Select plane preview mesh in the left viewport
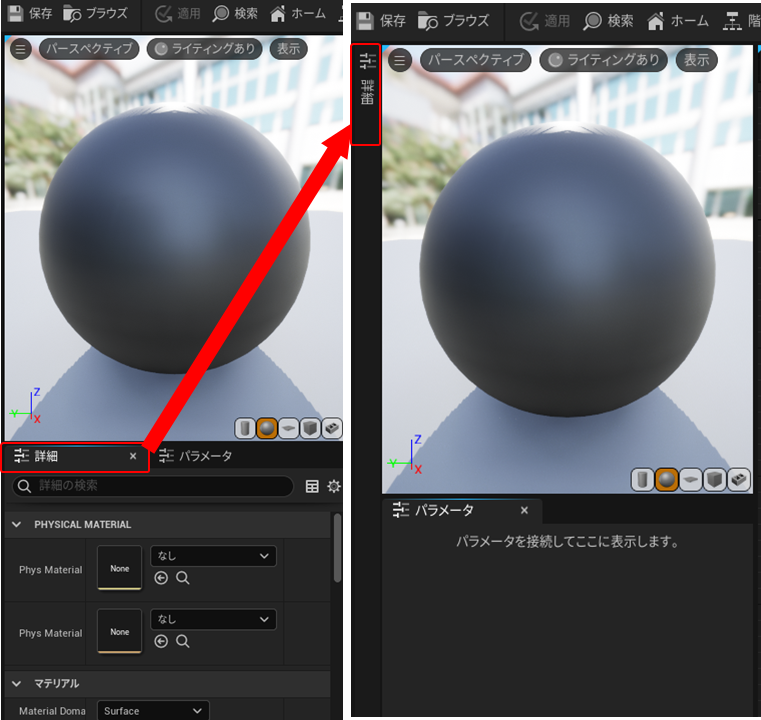Viewport: 761px width, 720px height. pos(288,428)
